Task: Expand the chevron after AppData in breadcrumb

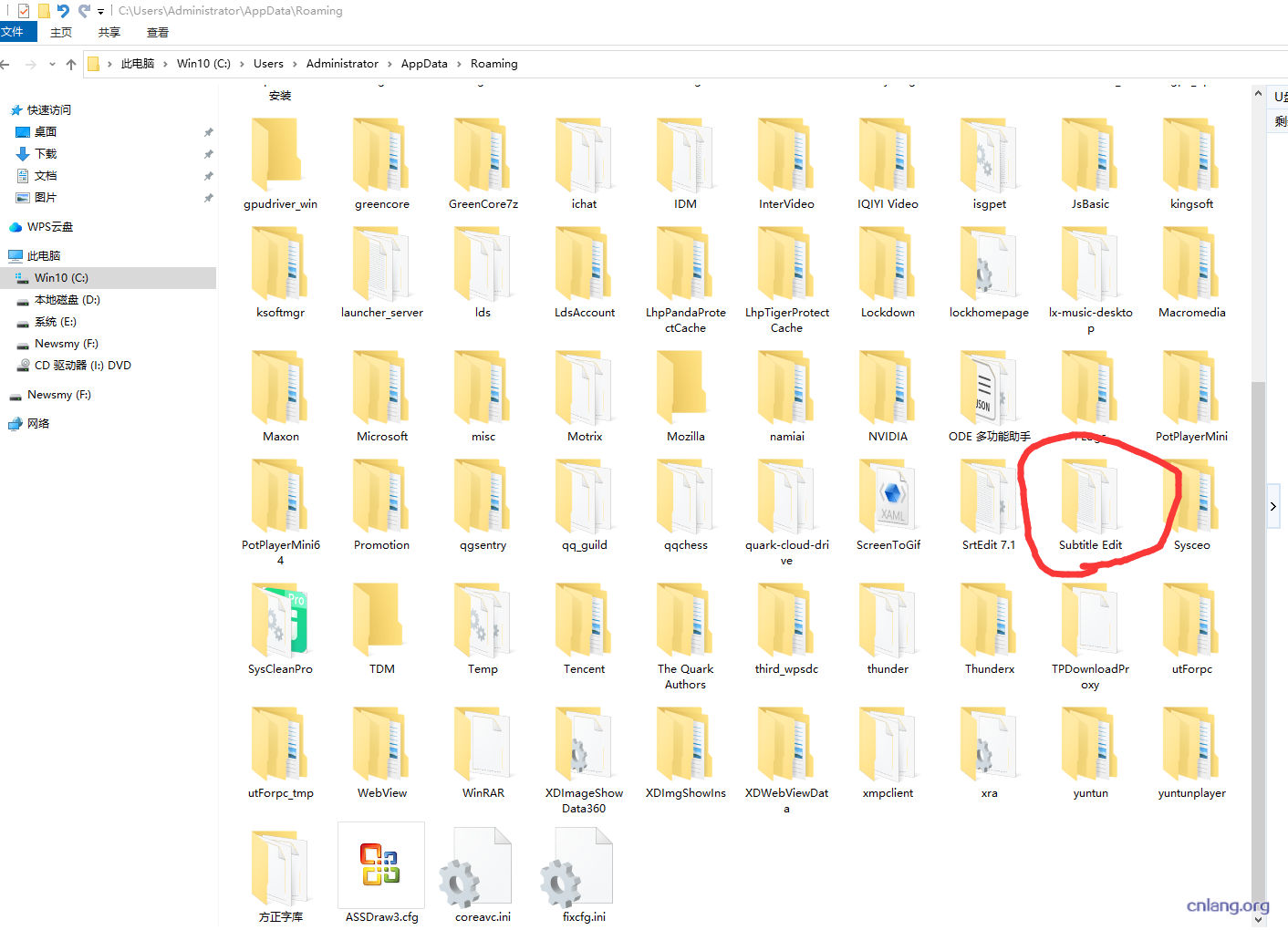Action: tap(459, 64)
